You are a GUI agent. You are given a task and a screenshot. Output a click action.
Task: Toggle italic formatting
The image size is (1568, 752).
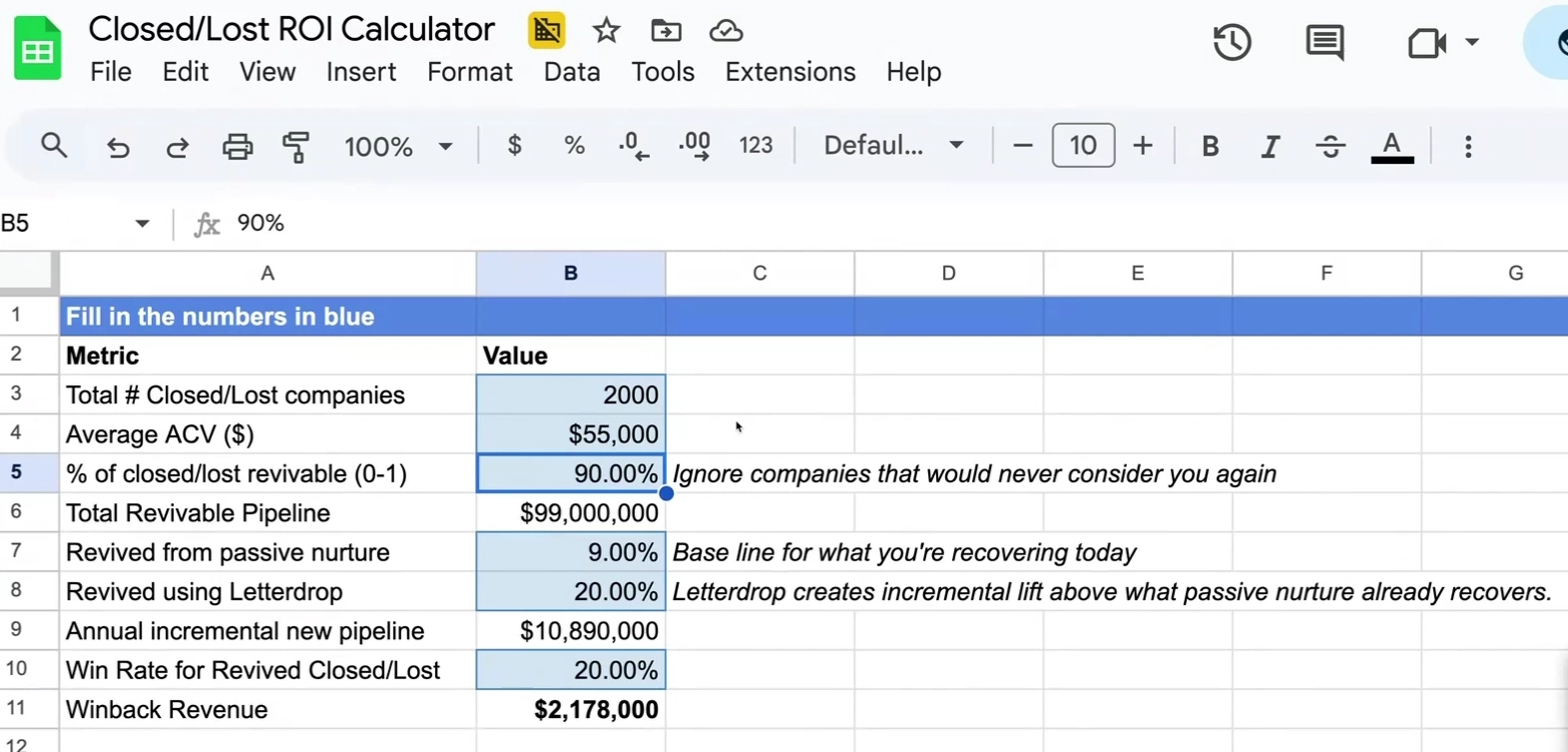click(x=1270, y=147)
